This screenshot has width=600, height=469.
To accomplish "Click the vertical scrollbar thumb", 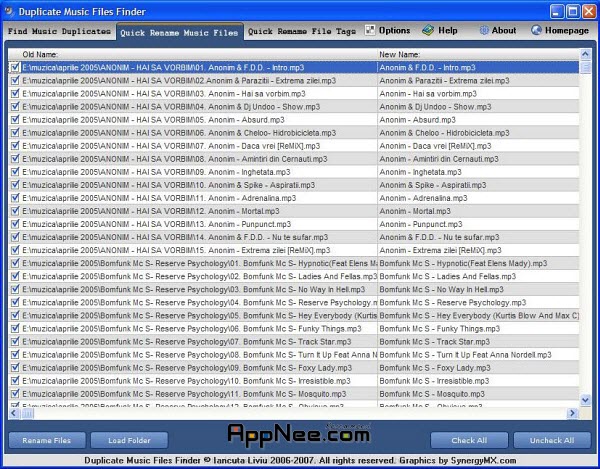I will pyautogui.click(x=585, y=67).
